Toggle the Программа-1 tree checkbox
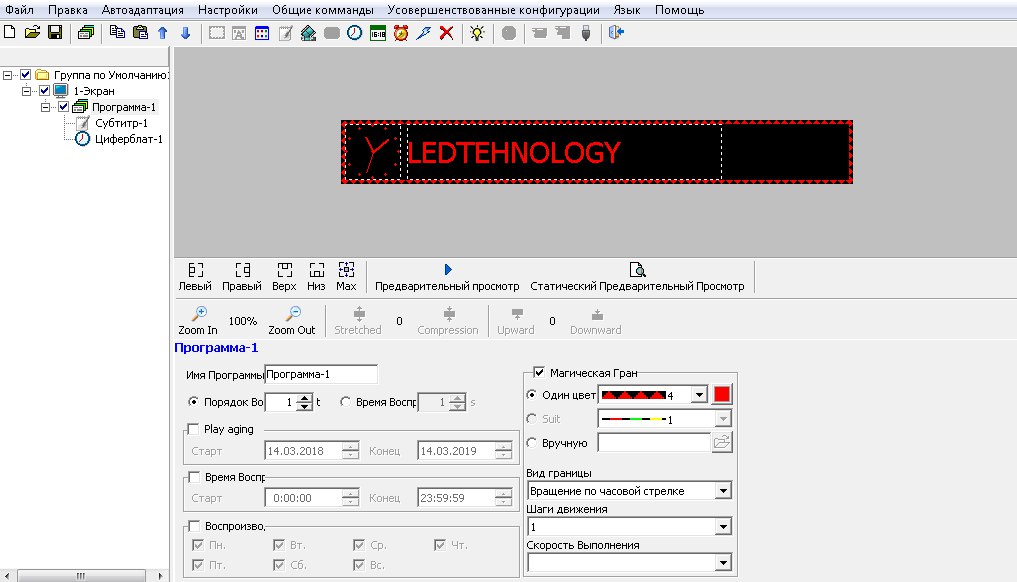Viewport: 1017px width, 582px height. click(63, 106)
